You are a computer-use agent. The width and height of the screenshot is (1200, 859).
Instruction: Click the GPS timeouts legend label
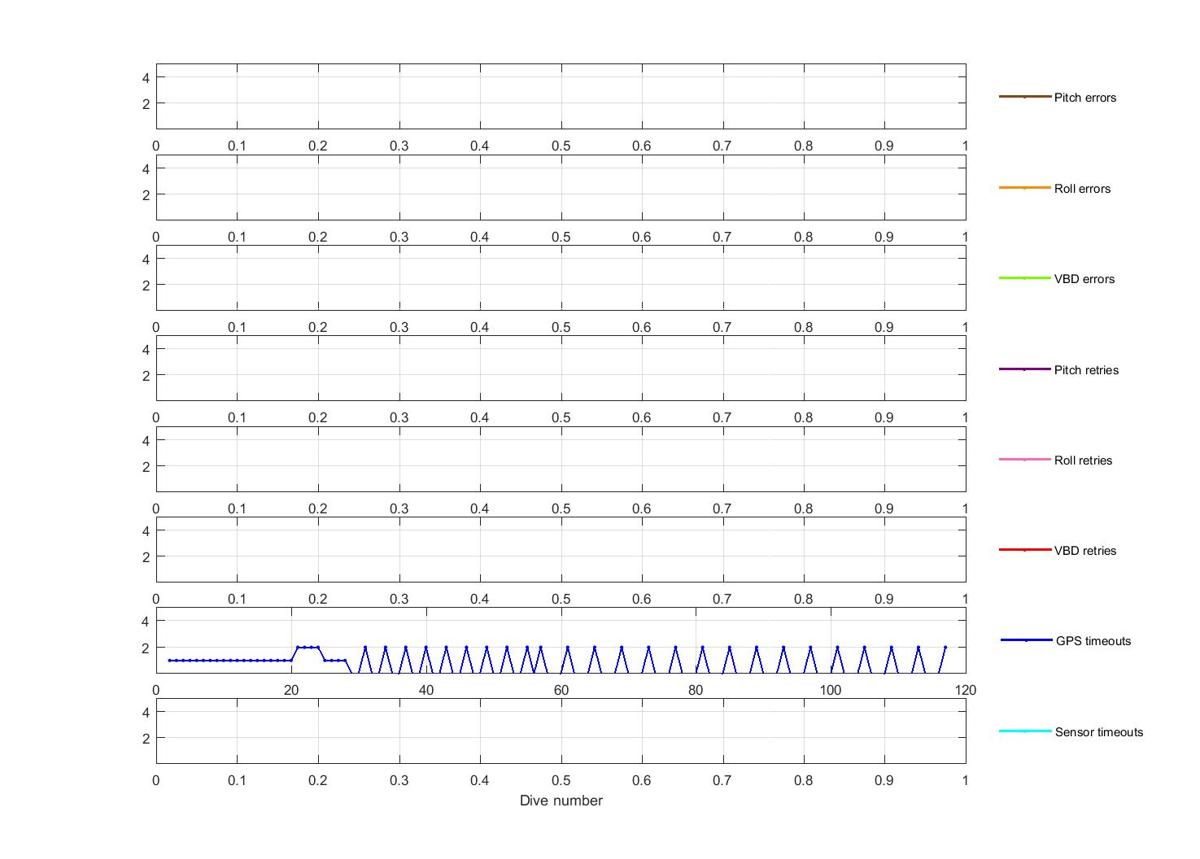point(1094,641)
